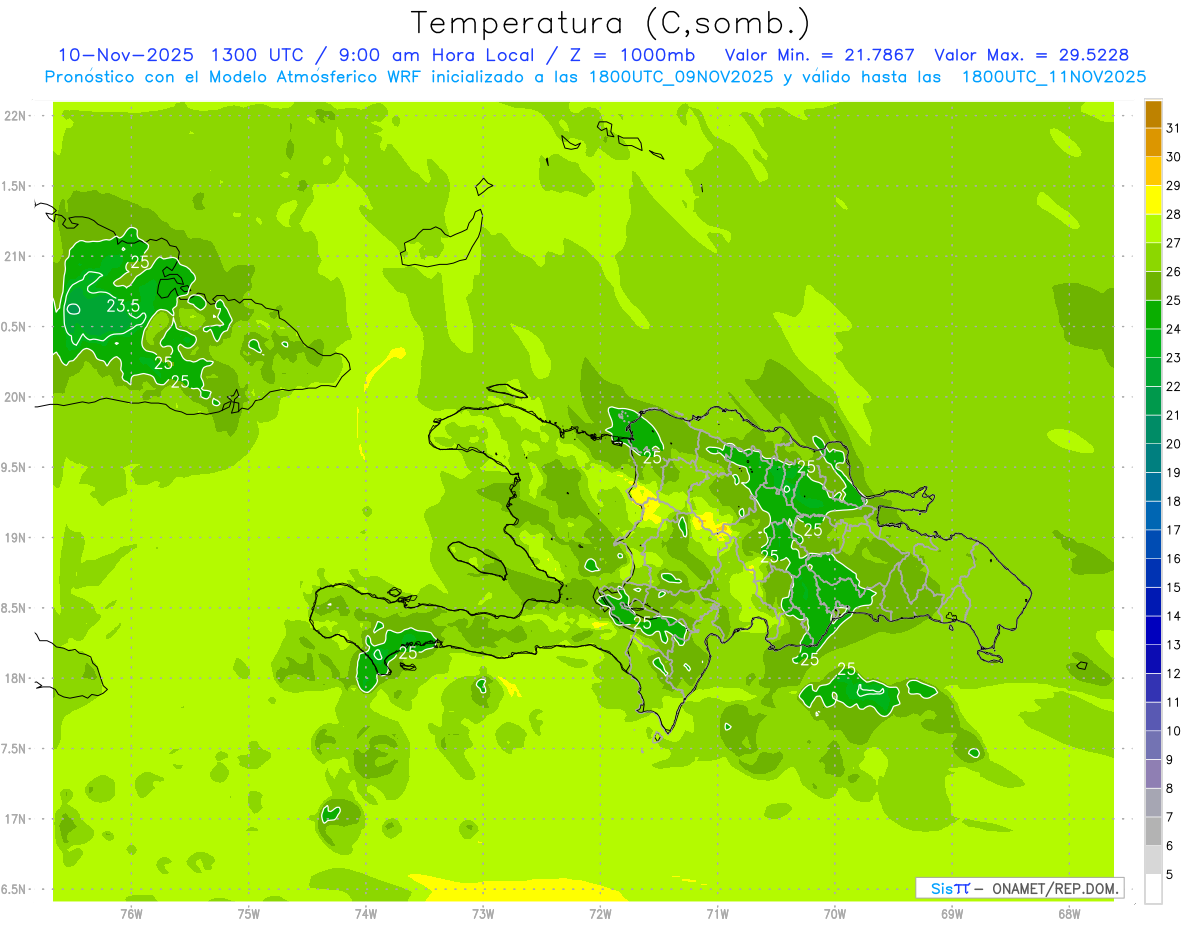Image resolution: width=1200 pixels, height=927 pixels.
Task: Click the blue legend swatch between 15 and 16
Action: (x=1153, y=573)
